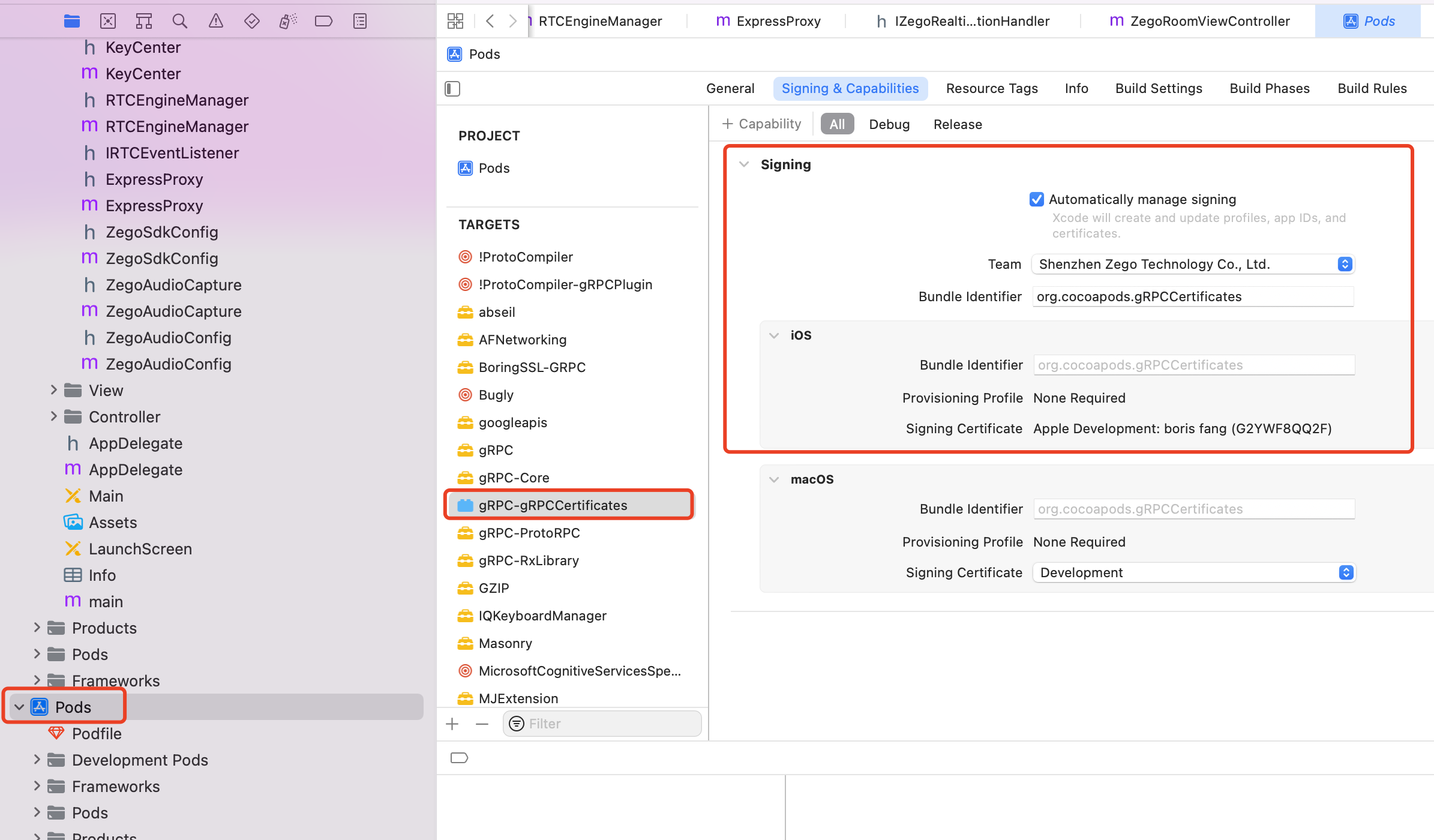
Task: Open the Debug navigator spray icon
Action: click(288, 22)
